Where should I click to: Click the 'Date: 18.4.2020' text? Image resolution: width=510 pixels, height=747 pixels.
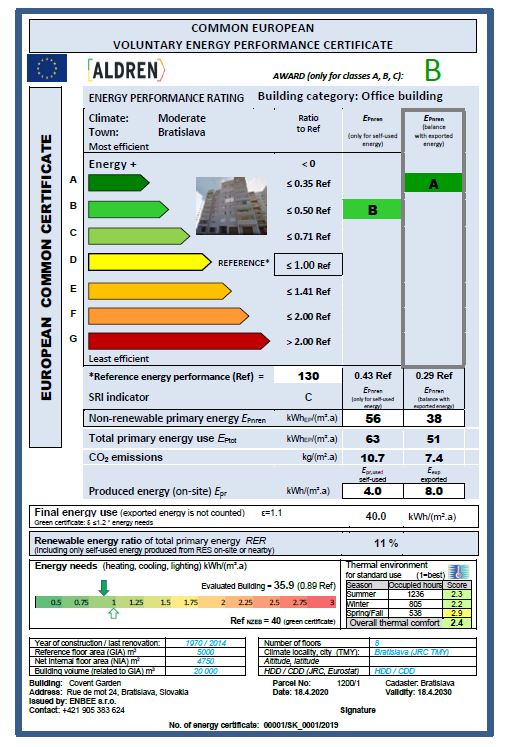pos(300,692)
